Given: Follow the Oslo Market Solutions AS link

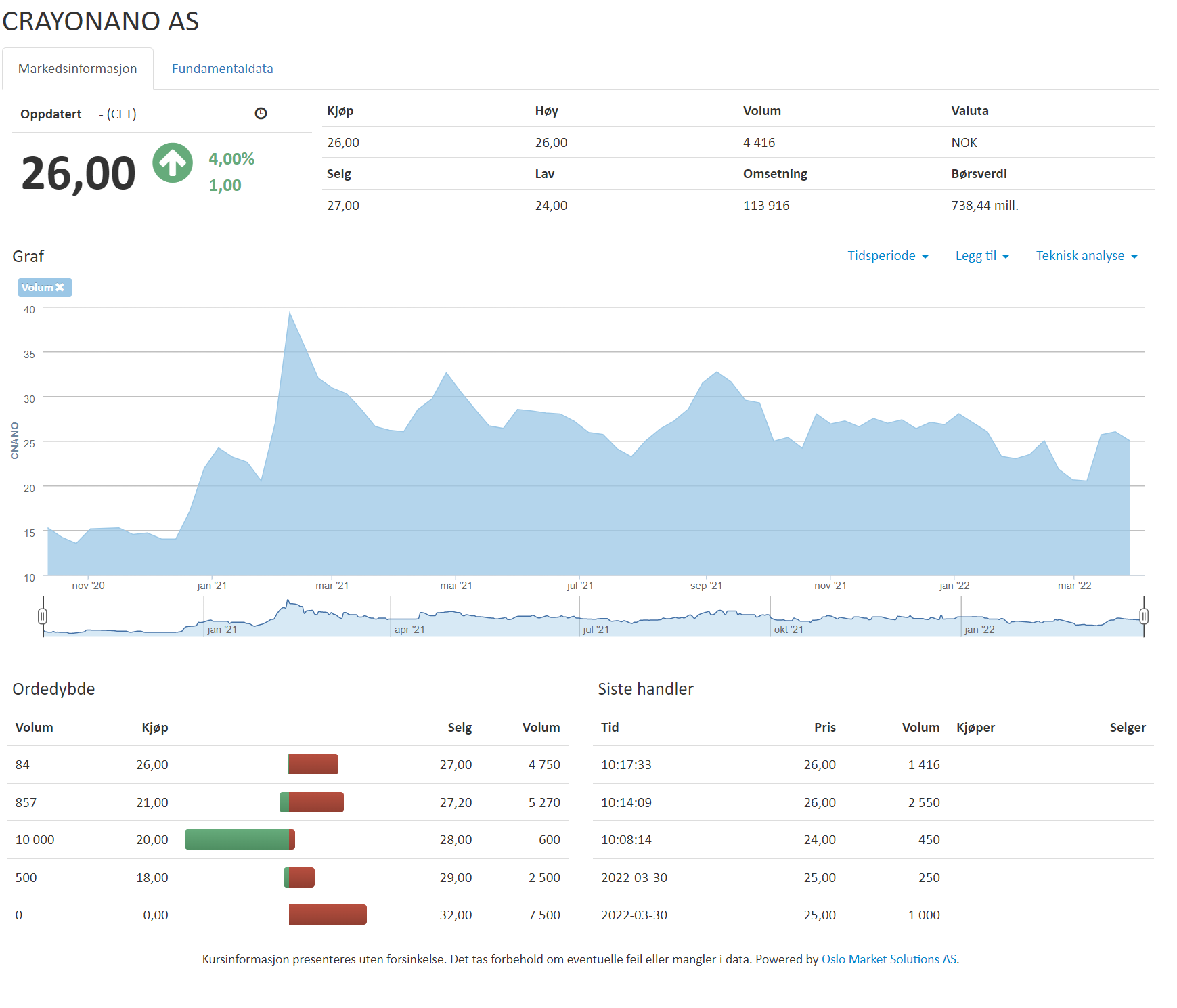Looking at the screenshot, I should (x=889, y=959).
